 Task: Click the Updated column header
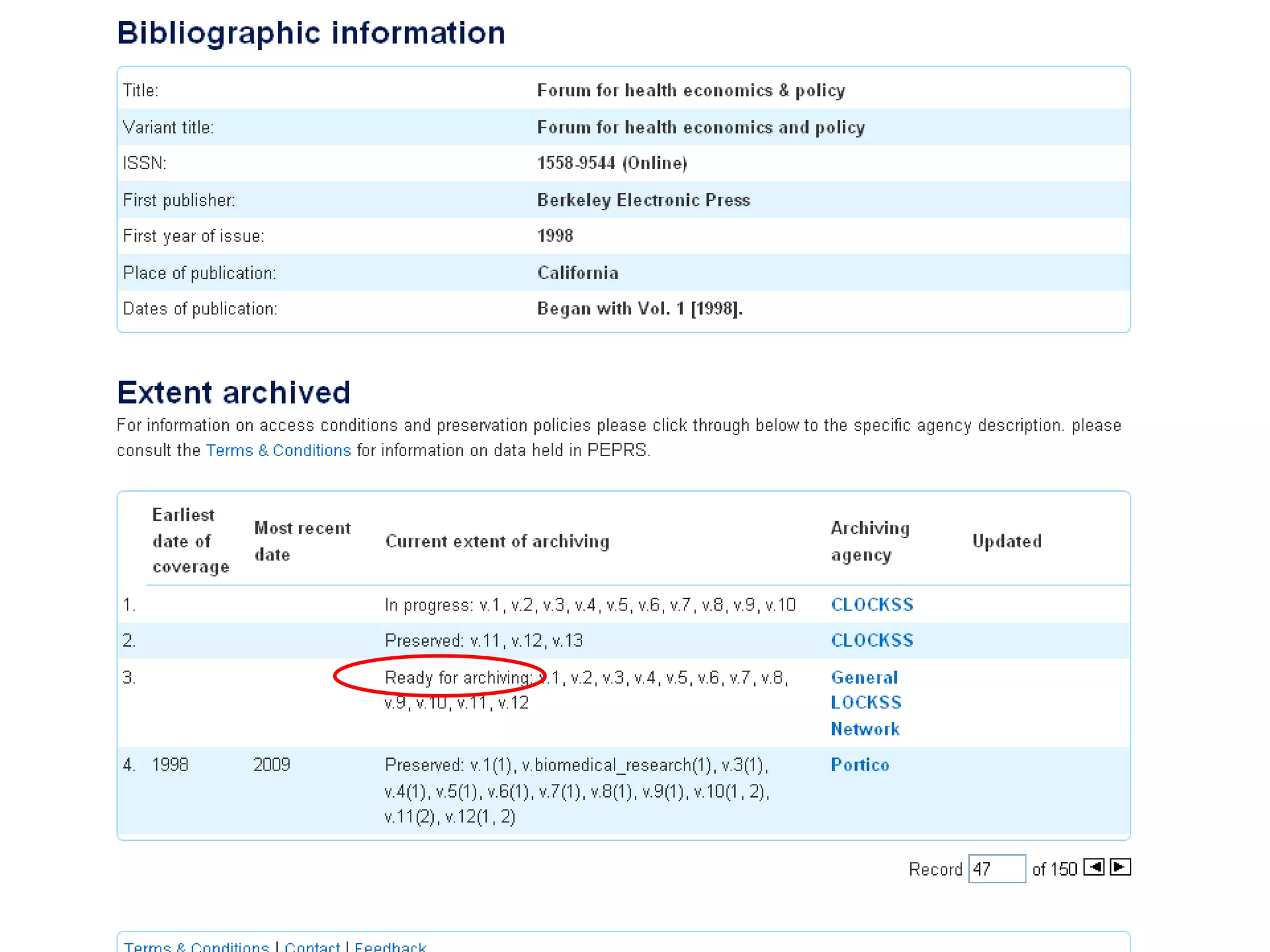coord(1007,542)
